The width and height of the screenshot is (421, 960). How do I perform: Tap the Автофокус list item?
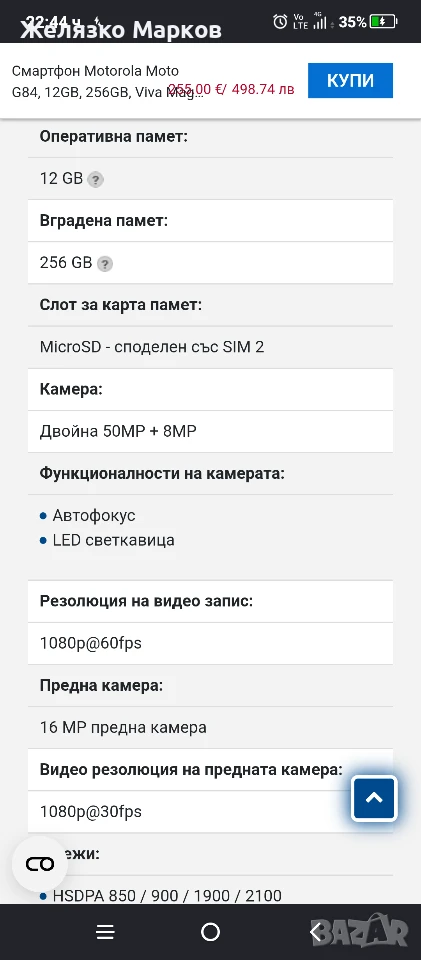(94, 516)
